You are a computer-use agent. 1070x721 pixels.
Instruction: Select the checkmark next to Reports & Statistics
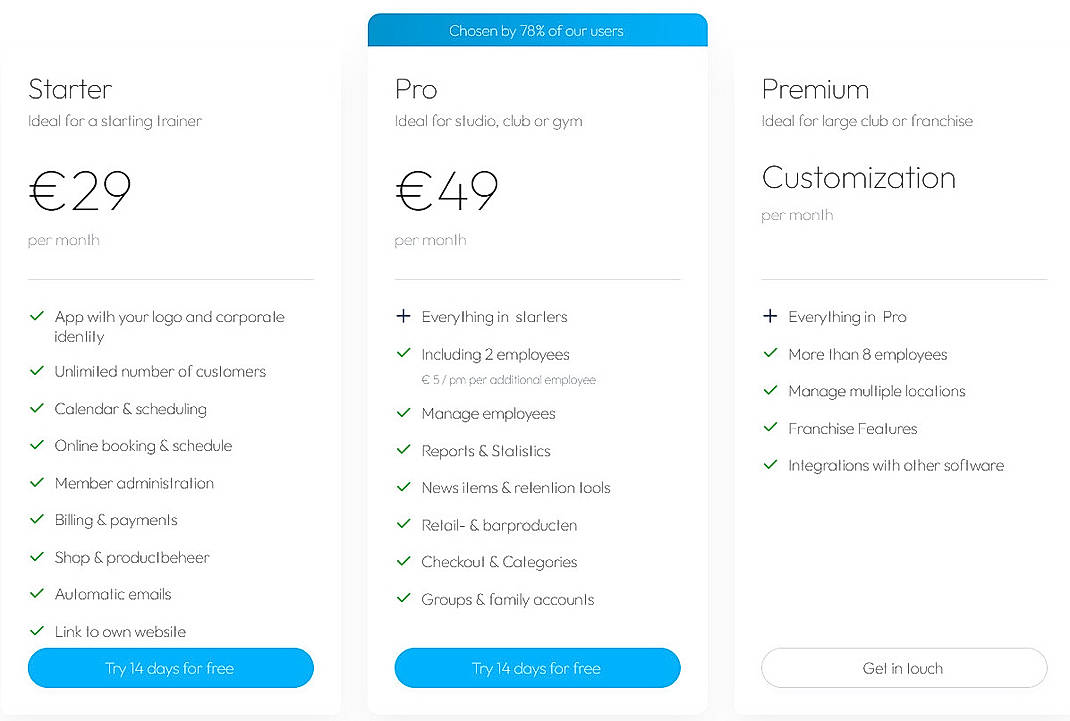coord(404,450)
